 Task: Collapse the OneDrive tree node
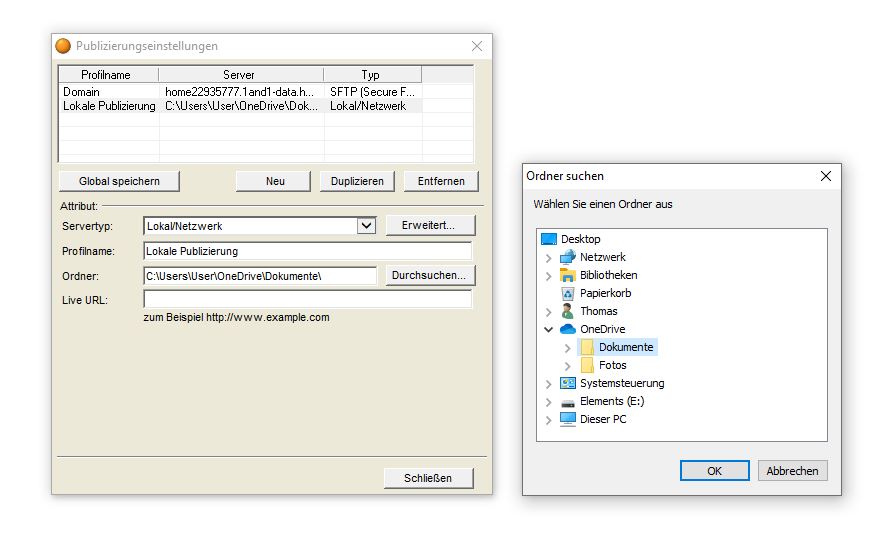pos(548,329)
